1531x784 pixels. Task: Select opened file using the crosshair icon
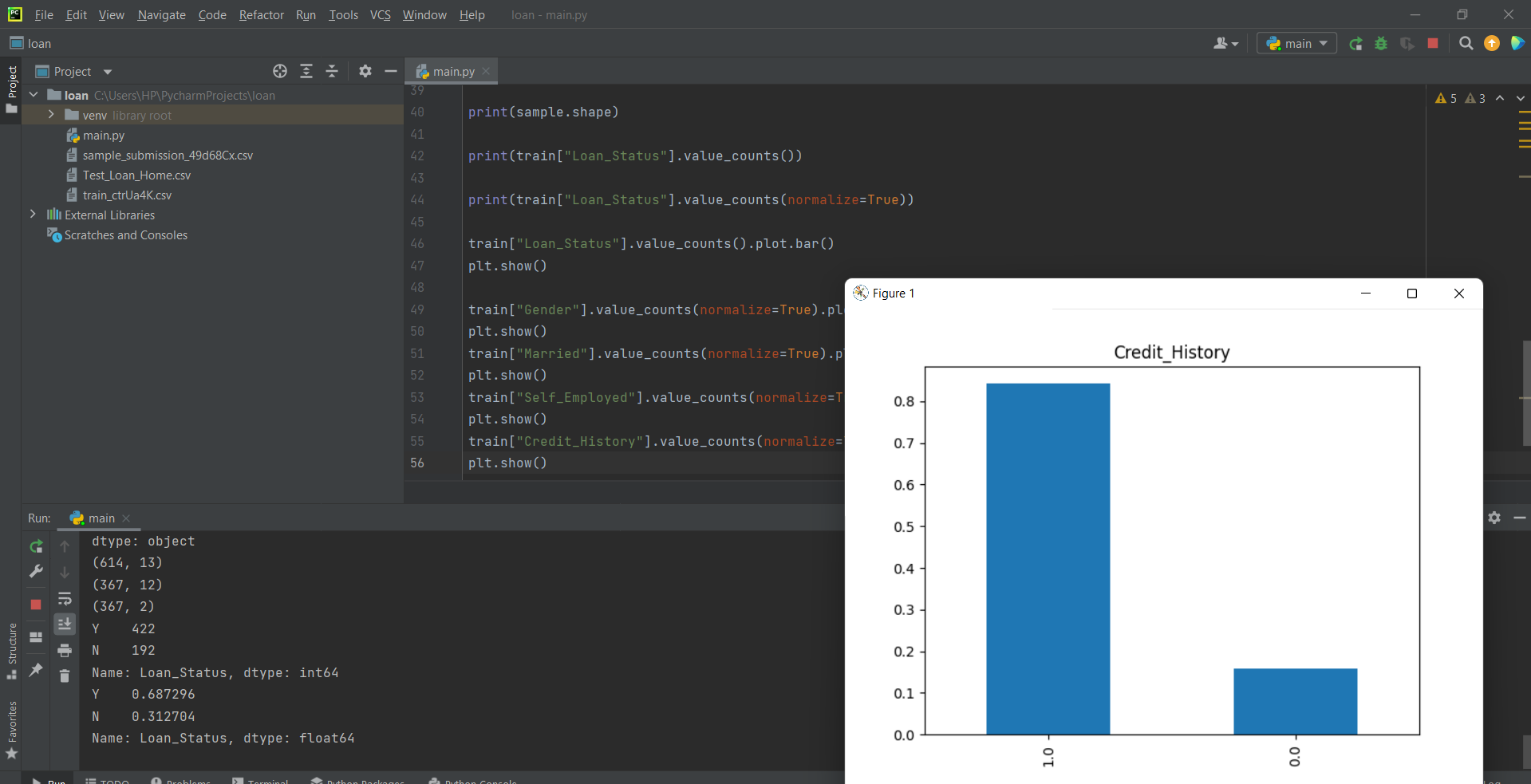pyautogui.click(x=280, y=71)
